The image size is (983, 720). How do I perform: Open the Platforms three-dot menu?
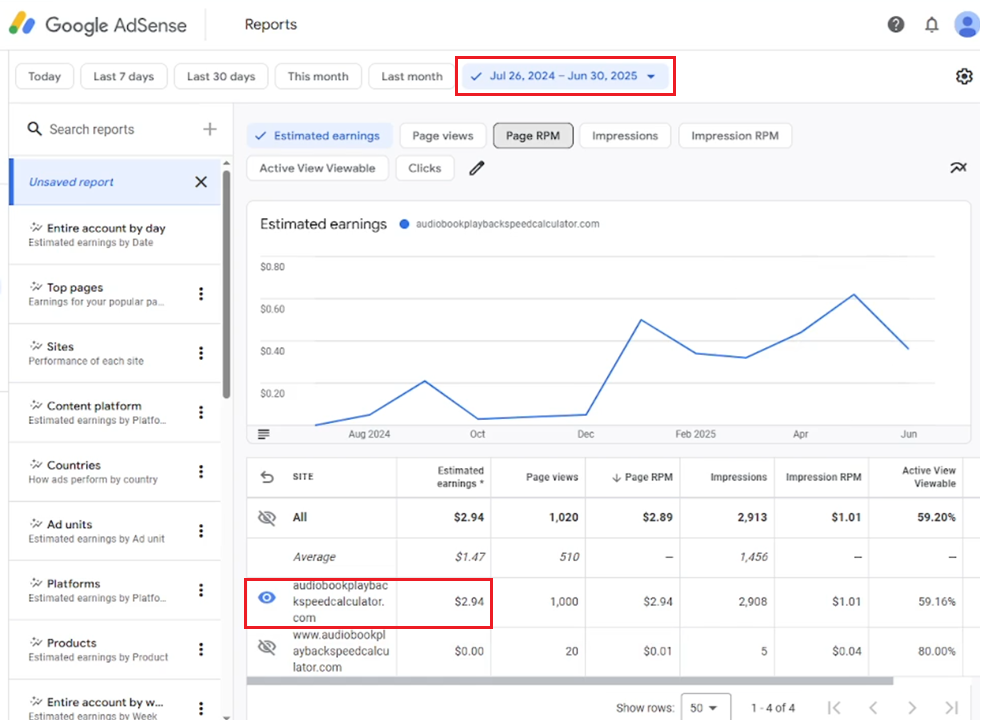(201, 590)
